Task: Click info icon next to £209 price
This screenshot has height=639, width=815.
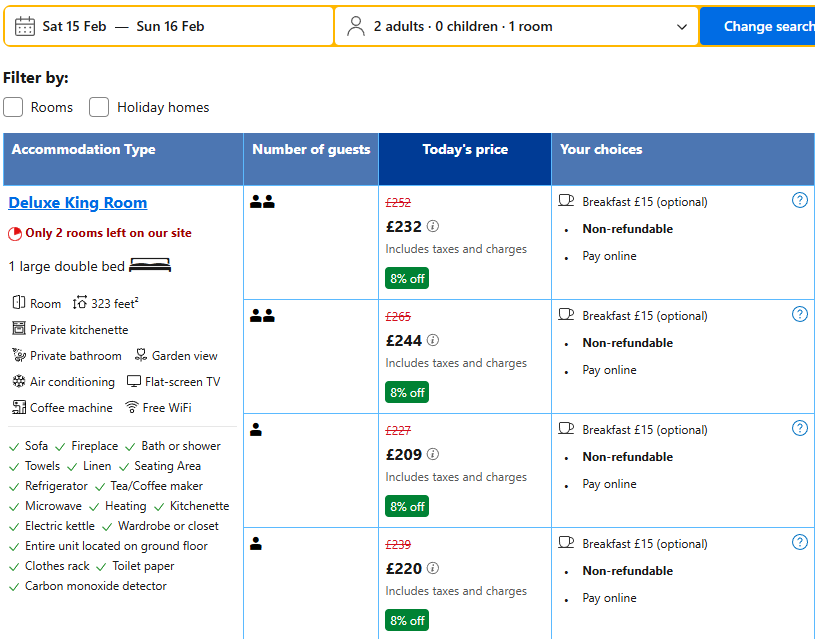Action: click(x=433, y=454)
